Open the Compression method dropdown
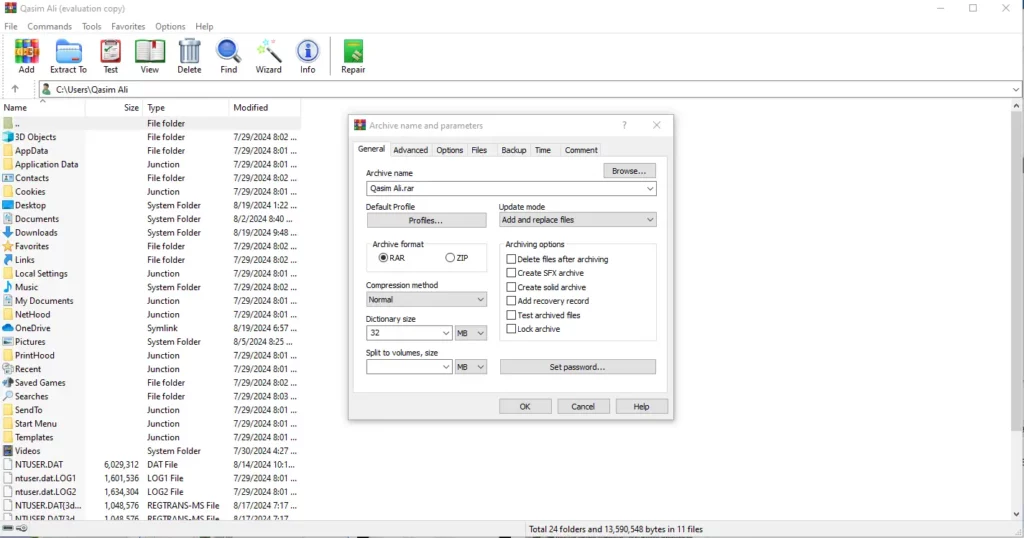The image size is (1024, 538). (426, 300)
